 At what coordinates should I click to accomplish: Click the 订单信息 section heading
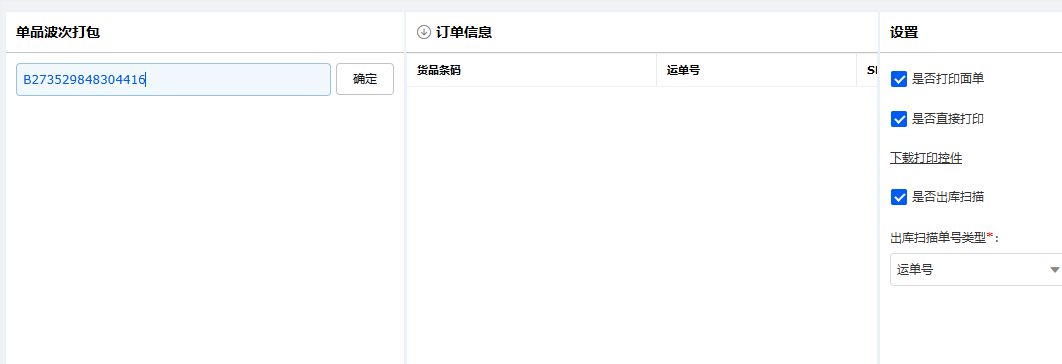point(464,32)
